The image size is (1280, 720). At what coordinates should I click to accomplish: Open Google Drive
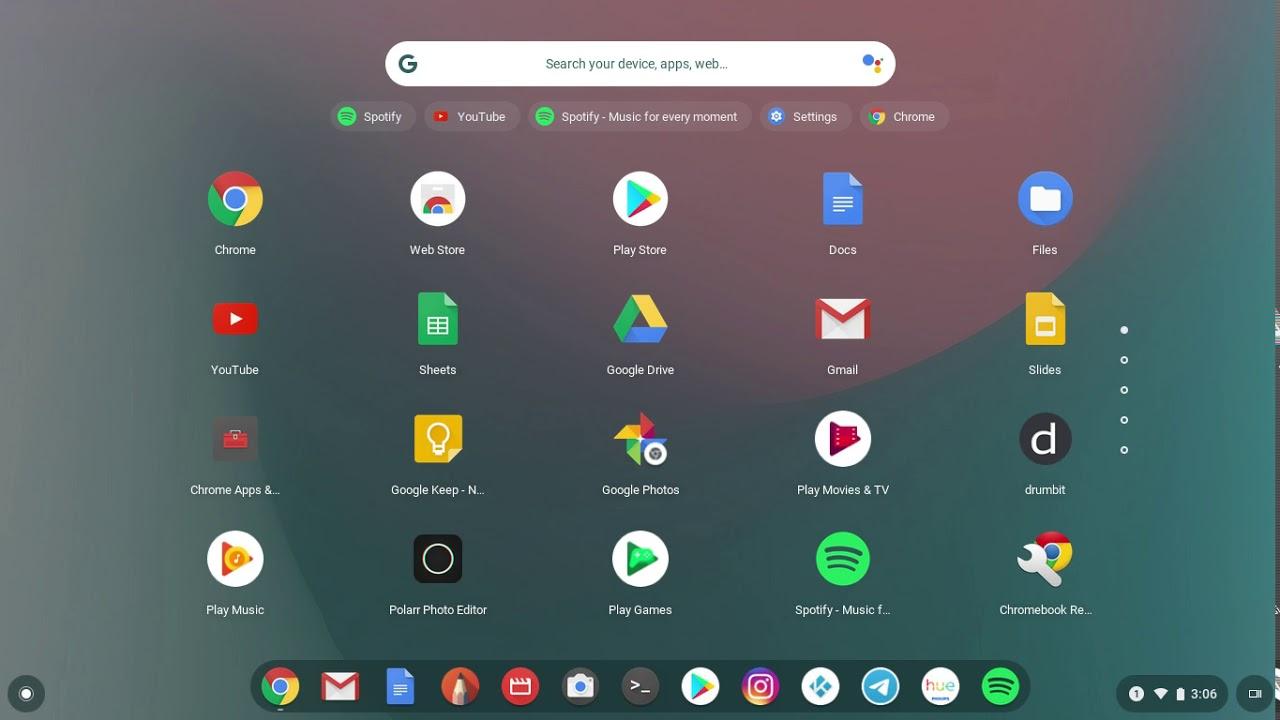tap(640, 319)
